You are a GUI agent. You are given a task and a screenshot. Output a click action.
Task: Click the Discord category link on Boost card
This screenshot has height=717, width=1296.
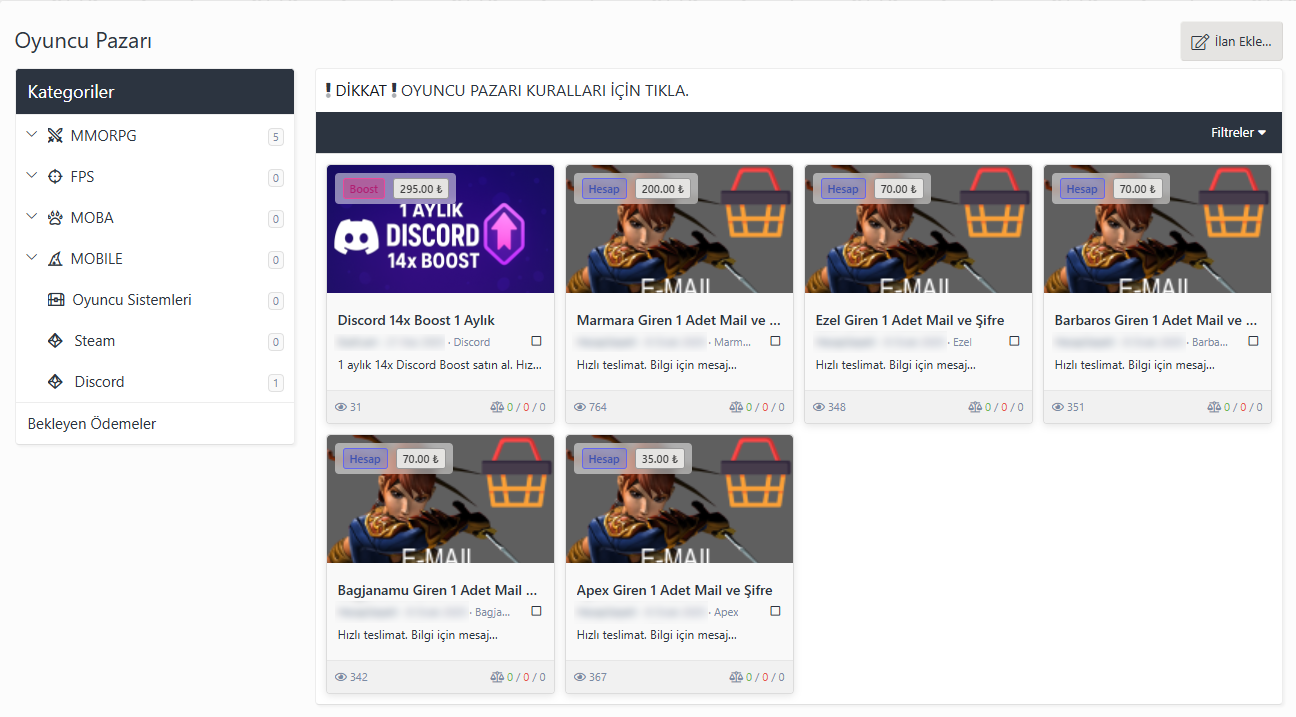(x=472, y=342)
